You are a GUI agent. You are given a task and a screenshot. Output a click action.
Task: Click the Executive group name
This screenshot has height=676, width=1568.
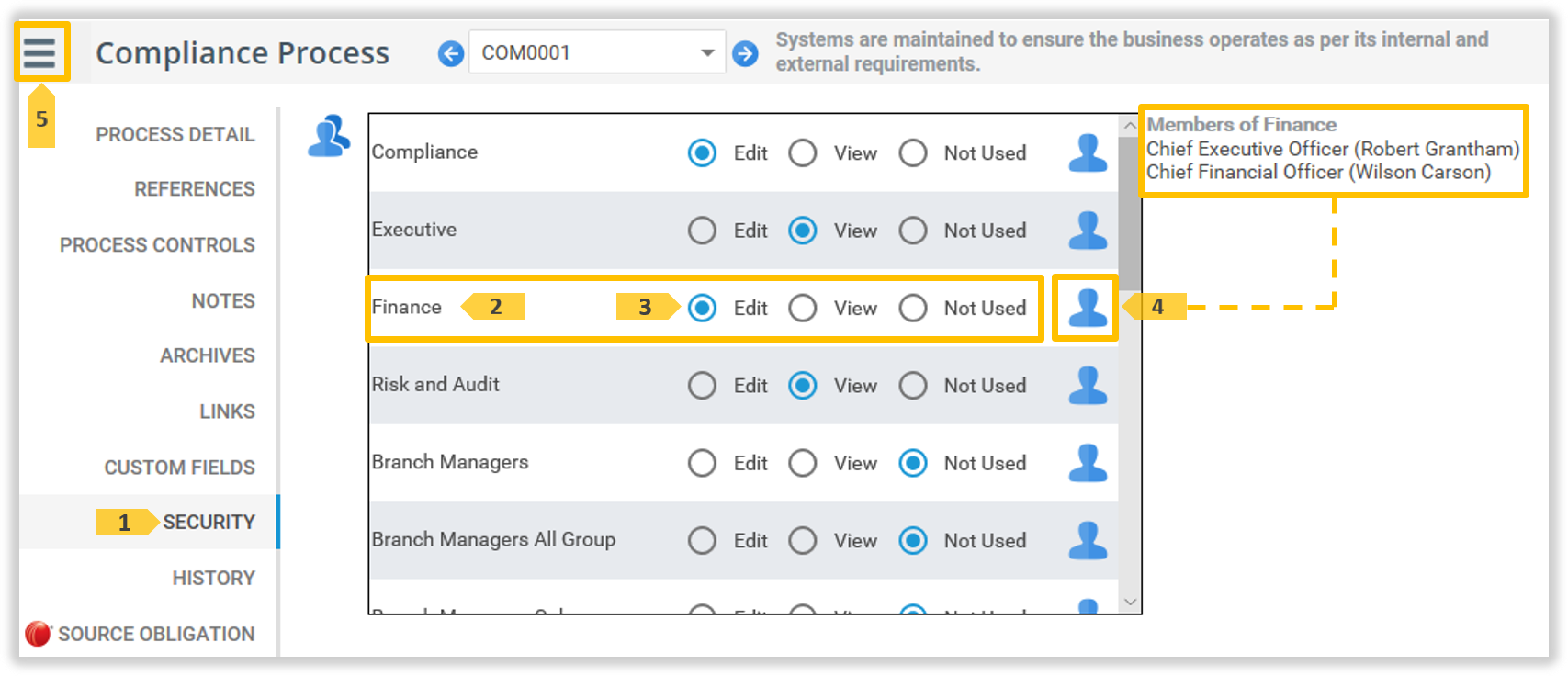413,230
